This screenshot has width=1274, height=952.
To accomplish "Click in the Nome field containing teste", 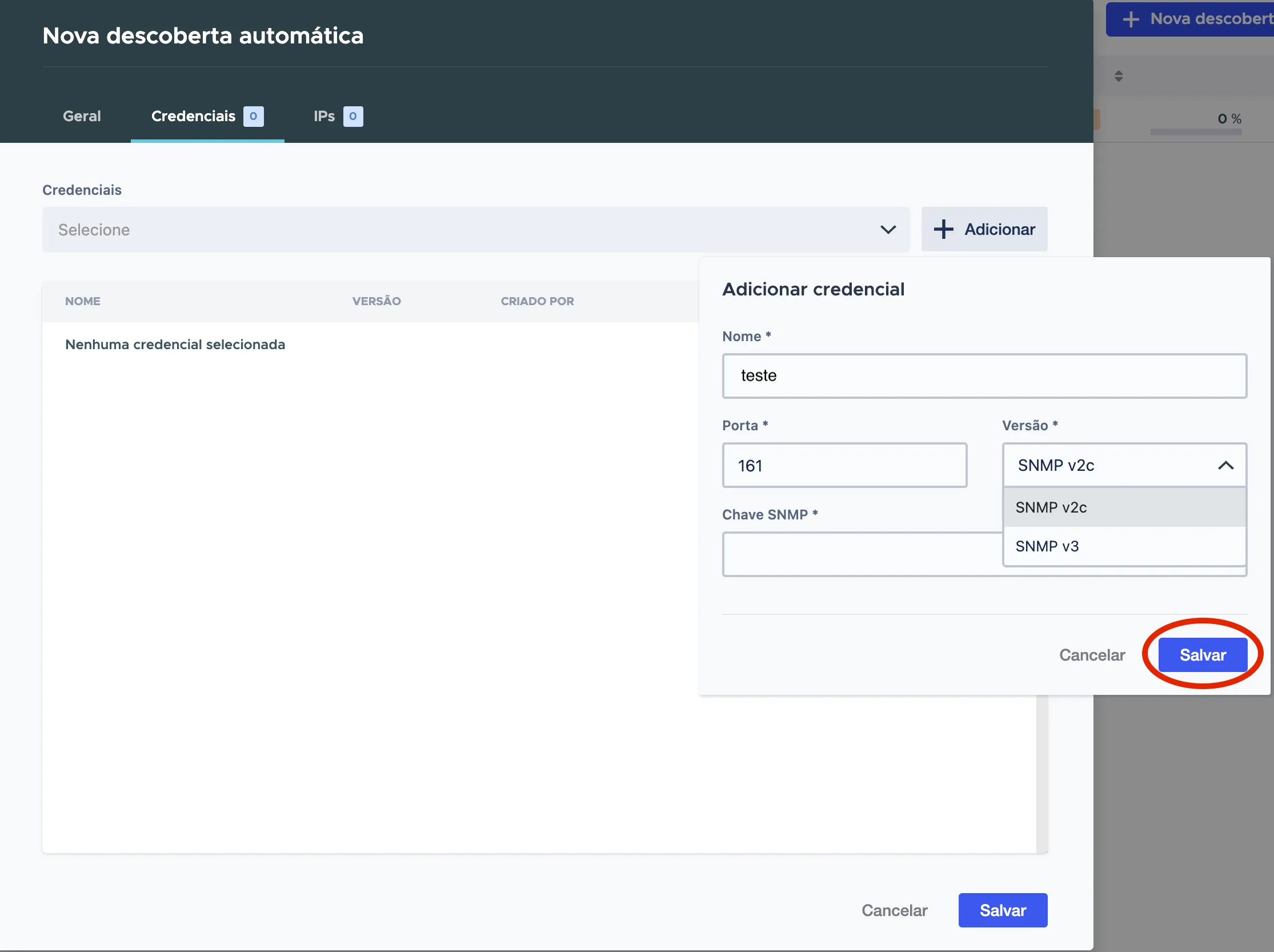I will [x=984, y=376].
